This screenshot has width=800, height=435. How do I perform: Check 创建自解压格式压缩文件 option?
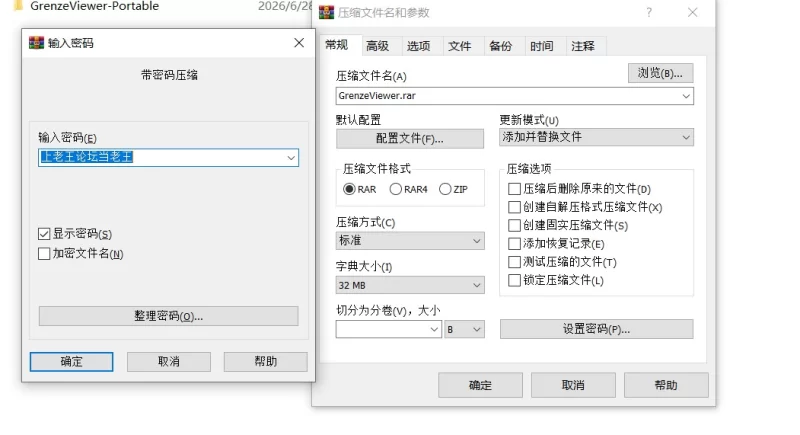pos(514,207)
